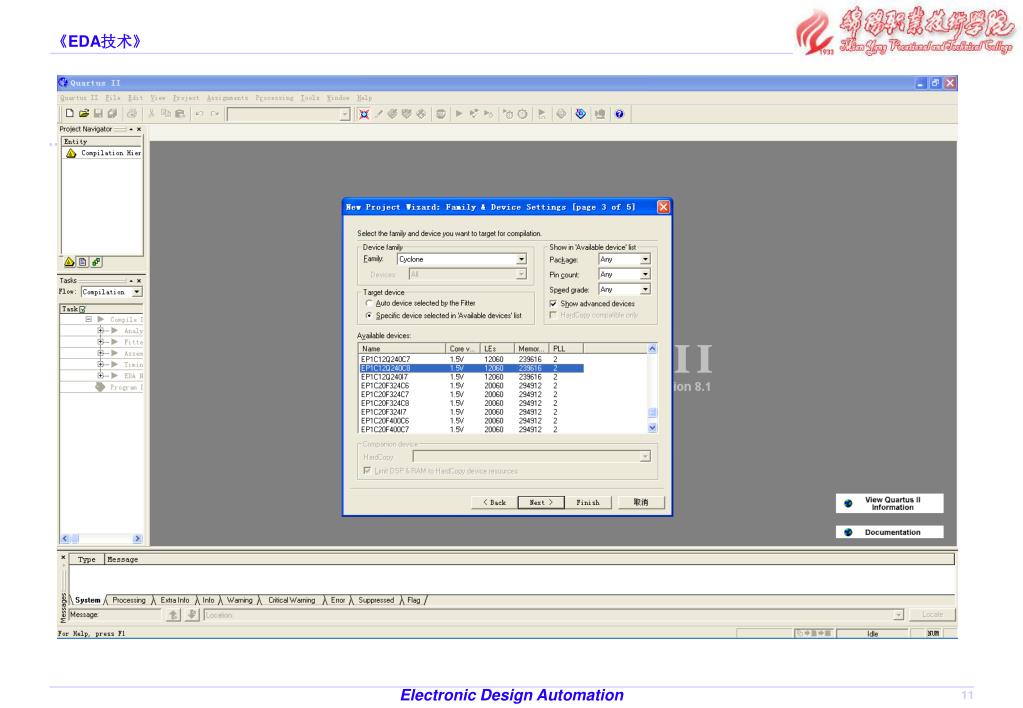Click the Save floppy-disk toolbar icon
Viewport: 1023px width, 708px height.
click(x=98, y=114)
